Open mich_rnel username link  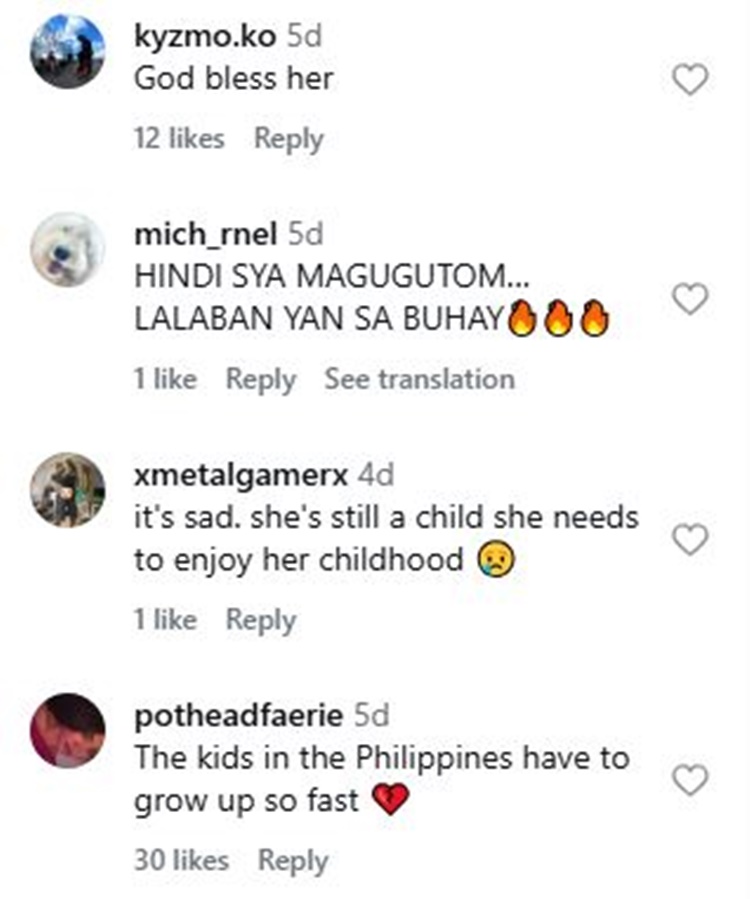click(x=205, y=234)
